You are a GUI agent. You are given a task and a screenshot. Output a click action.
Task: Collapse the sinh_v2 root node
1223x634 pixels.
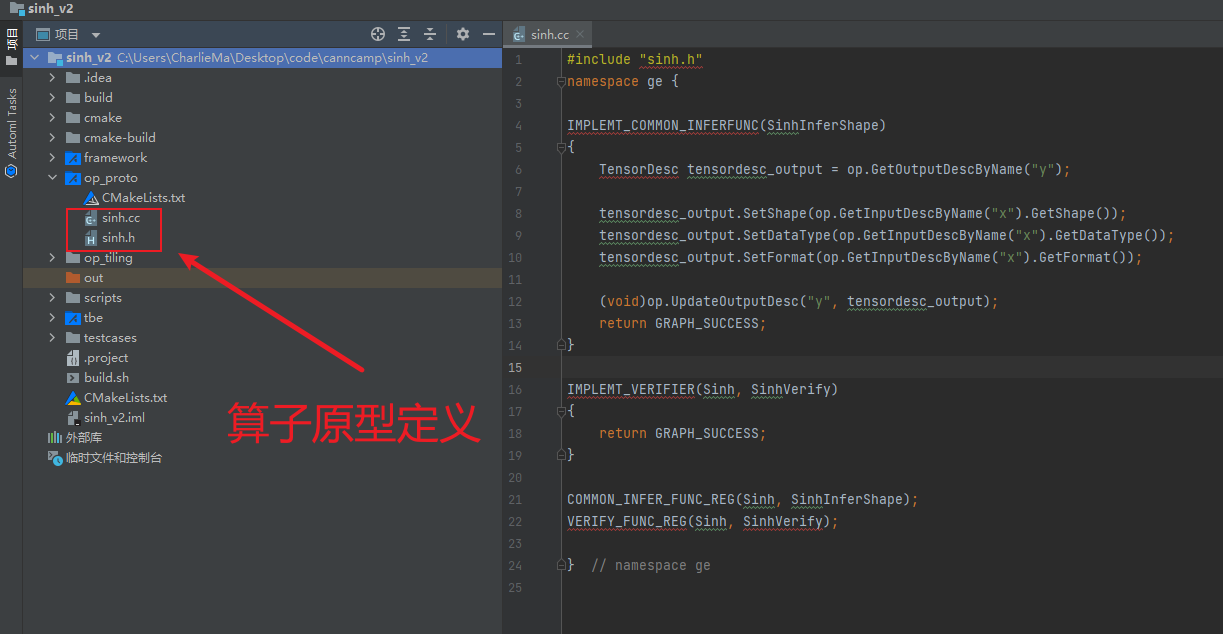[35, 58]
